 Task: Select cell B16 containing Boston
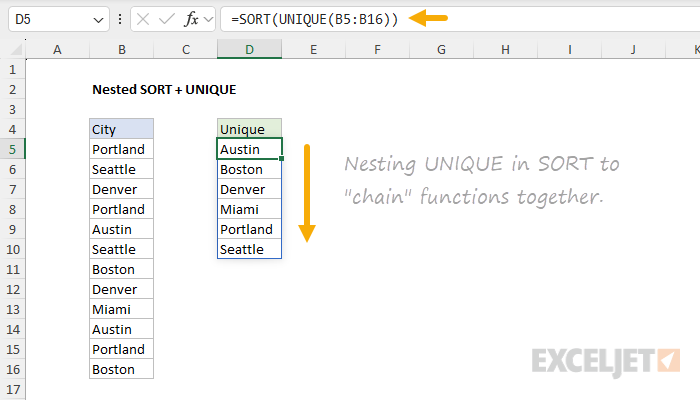click(121, 370)
